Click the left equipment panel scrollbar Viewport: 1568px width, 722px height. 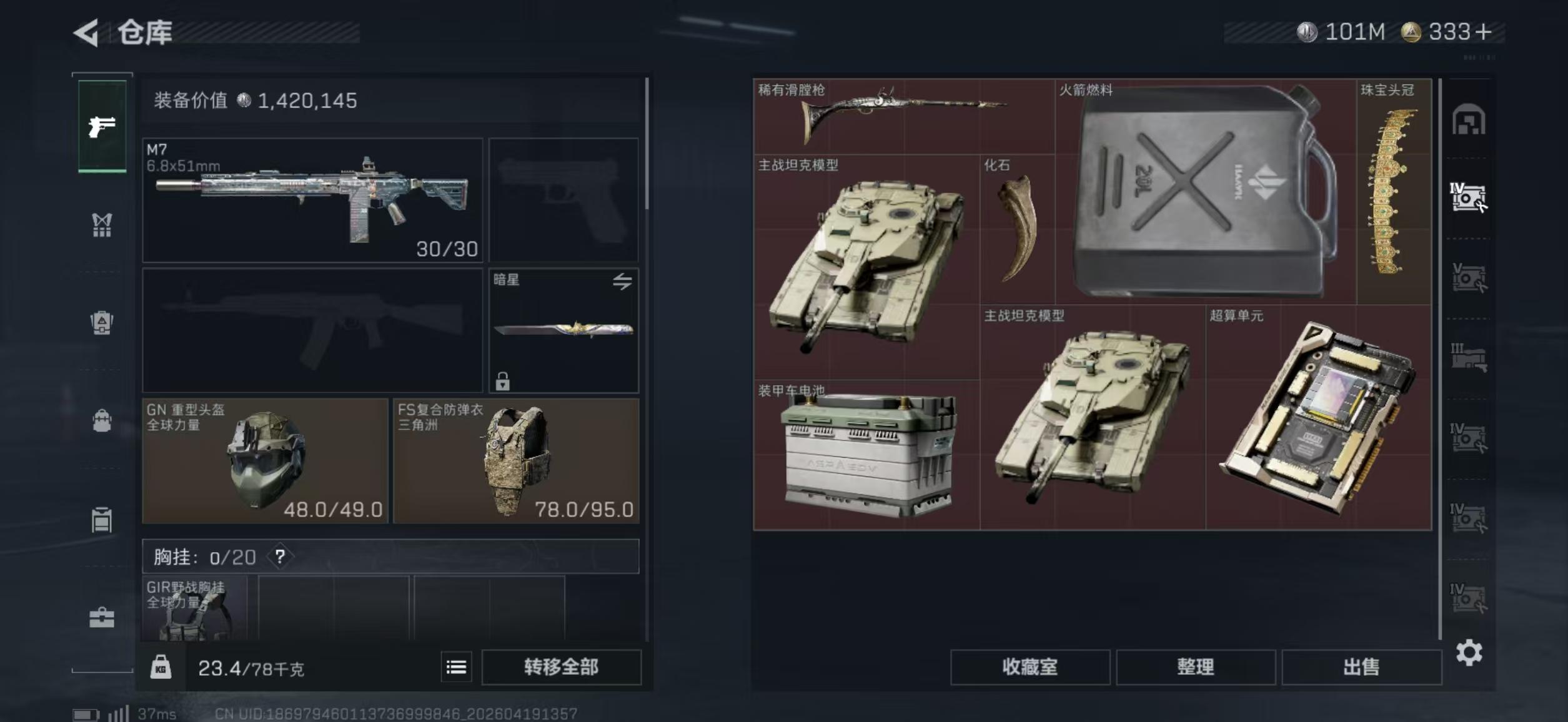coord(647,144)
